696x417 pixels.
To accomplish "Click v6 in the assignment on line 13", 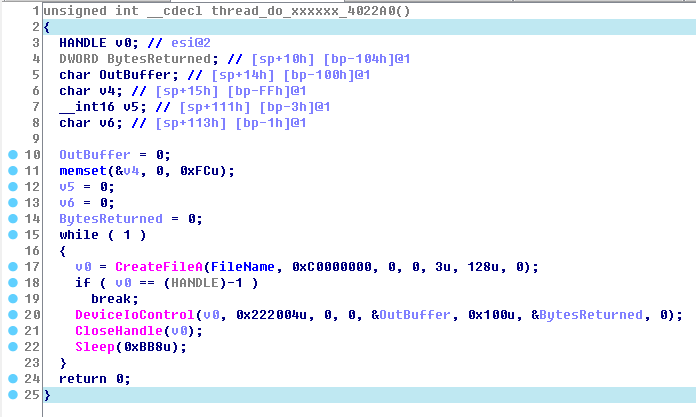I will [67, 203].
